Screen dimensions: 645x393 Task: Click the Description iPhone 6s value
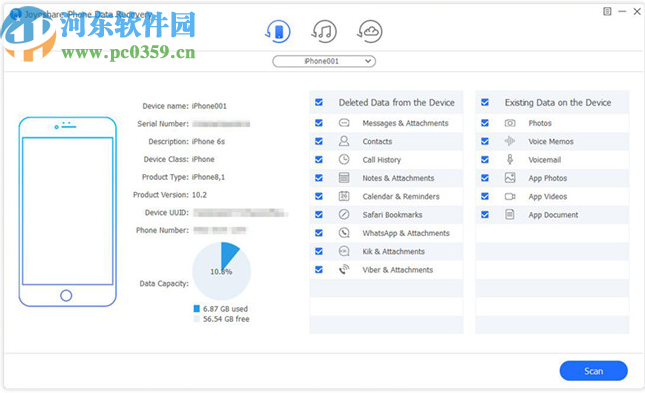coord(208,142)
